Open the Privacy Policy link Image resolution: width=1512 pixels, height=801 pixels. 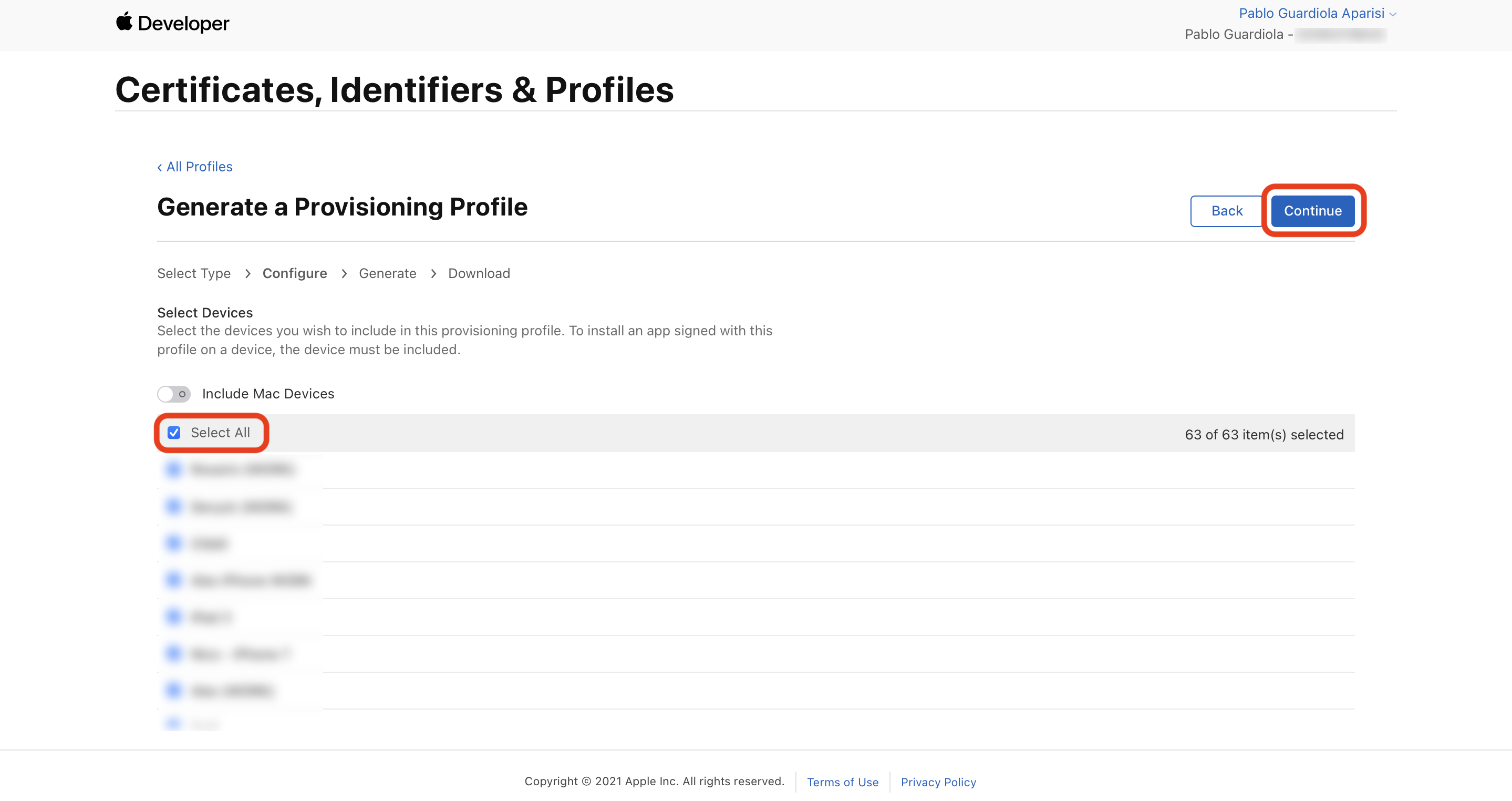tap(938, 782)
